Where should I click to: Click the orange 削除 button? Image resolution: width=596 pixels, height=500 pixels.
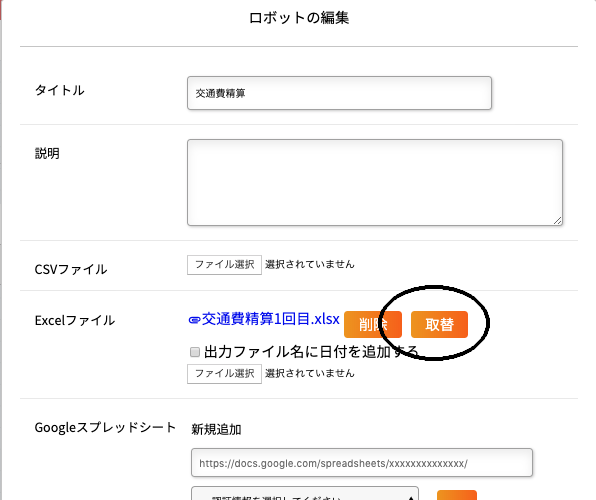tap(373, 324)
